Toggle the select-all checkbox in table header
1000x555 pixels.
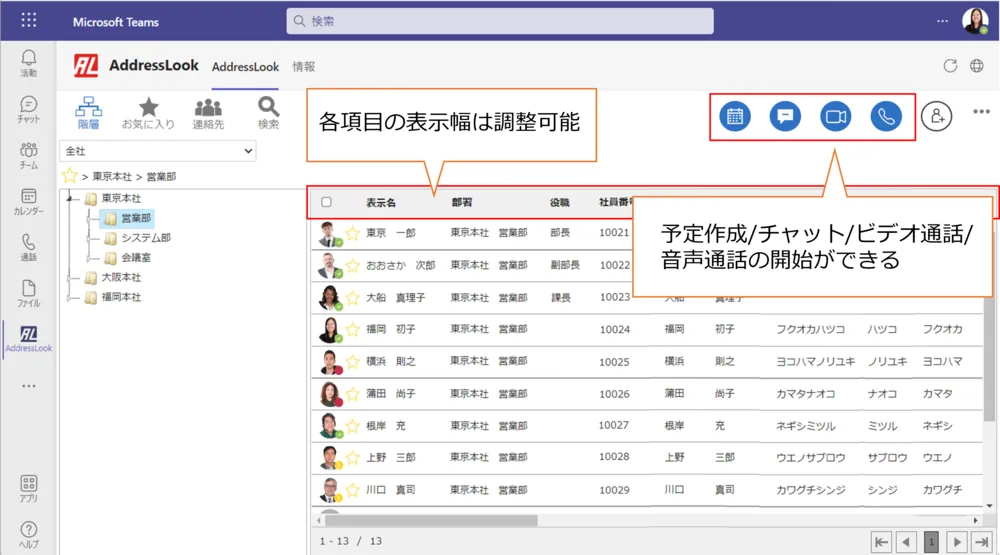326,202
